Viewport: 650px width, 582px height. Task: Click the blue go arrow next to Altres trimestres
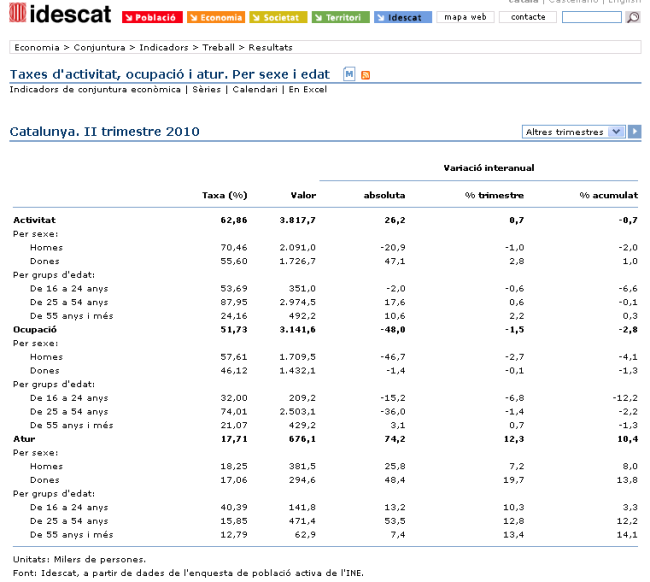[634, 132]
